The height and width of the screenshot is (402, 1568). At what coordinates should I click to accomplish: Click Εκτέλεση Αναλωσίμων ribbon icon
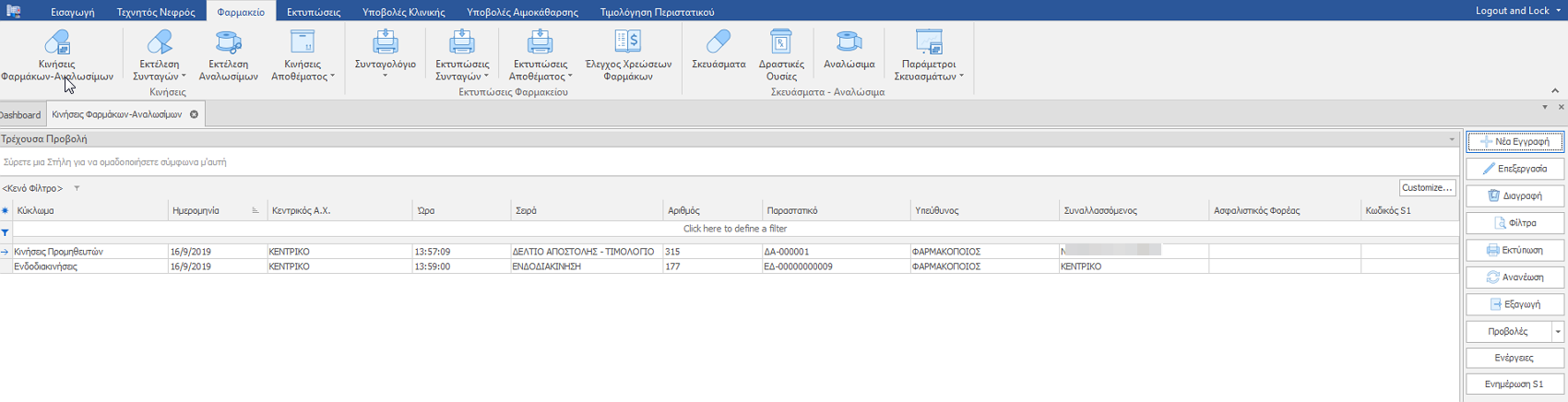(228, 43)
